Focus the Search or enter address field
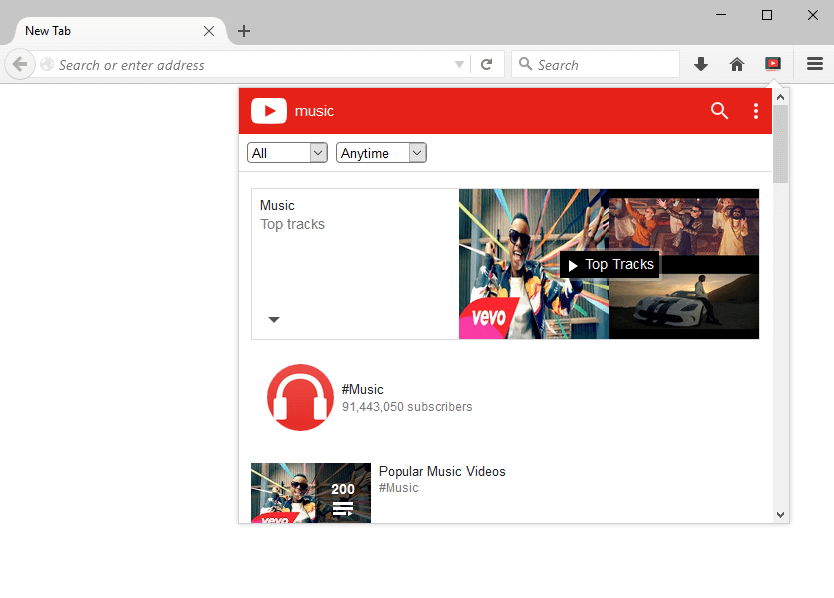834x598 pixels. point(253,64)
